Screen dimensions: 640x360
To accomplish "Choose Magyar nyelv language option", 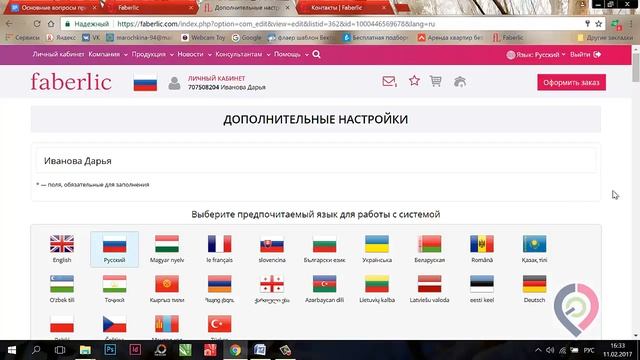I will (x=167, y=249).
